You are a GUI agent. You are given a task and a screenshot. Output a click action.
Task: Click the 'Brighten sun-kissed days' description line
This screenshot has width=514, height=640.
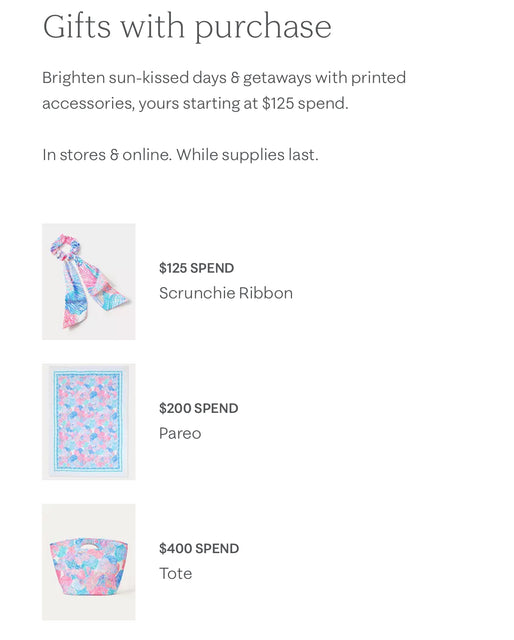(224, 78)
